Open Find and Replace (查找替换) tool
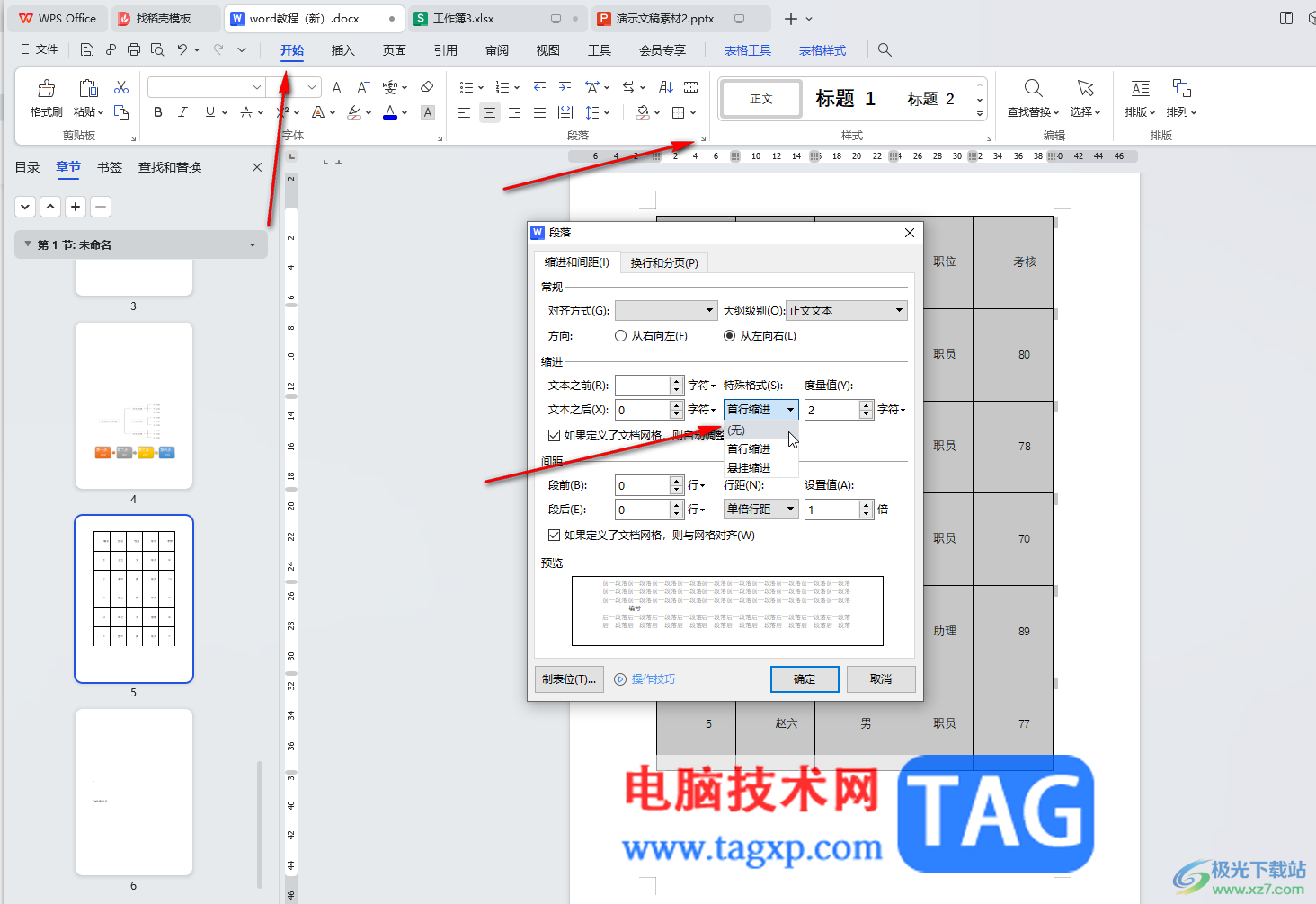Image resolution: width=1316 pixels, height=904 pixels. tap(1034, 98)
